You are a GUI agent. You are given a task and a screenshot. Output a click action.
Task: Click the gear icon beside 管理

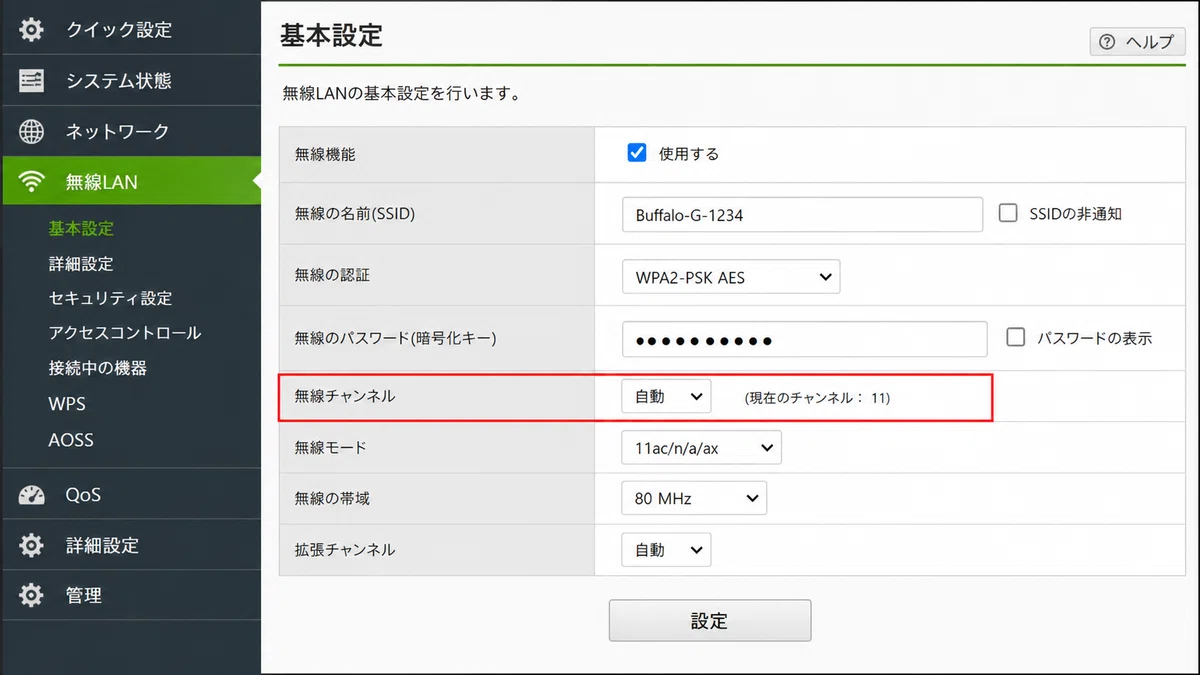[32, 595]
